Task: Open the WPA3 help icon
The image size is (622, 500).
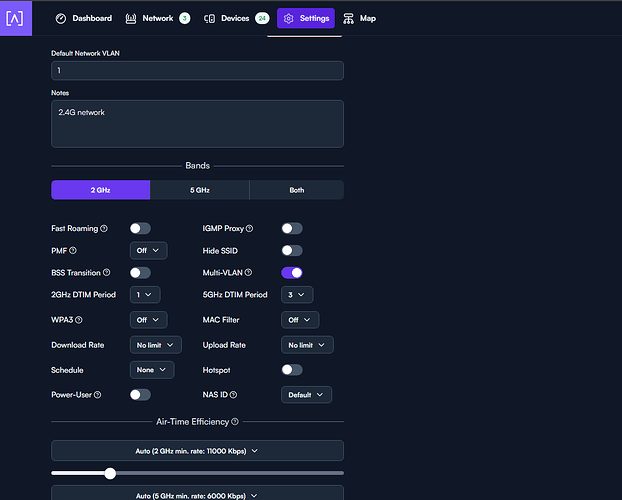Action: click(x=79, y=319)
